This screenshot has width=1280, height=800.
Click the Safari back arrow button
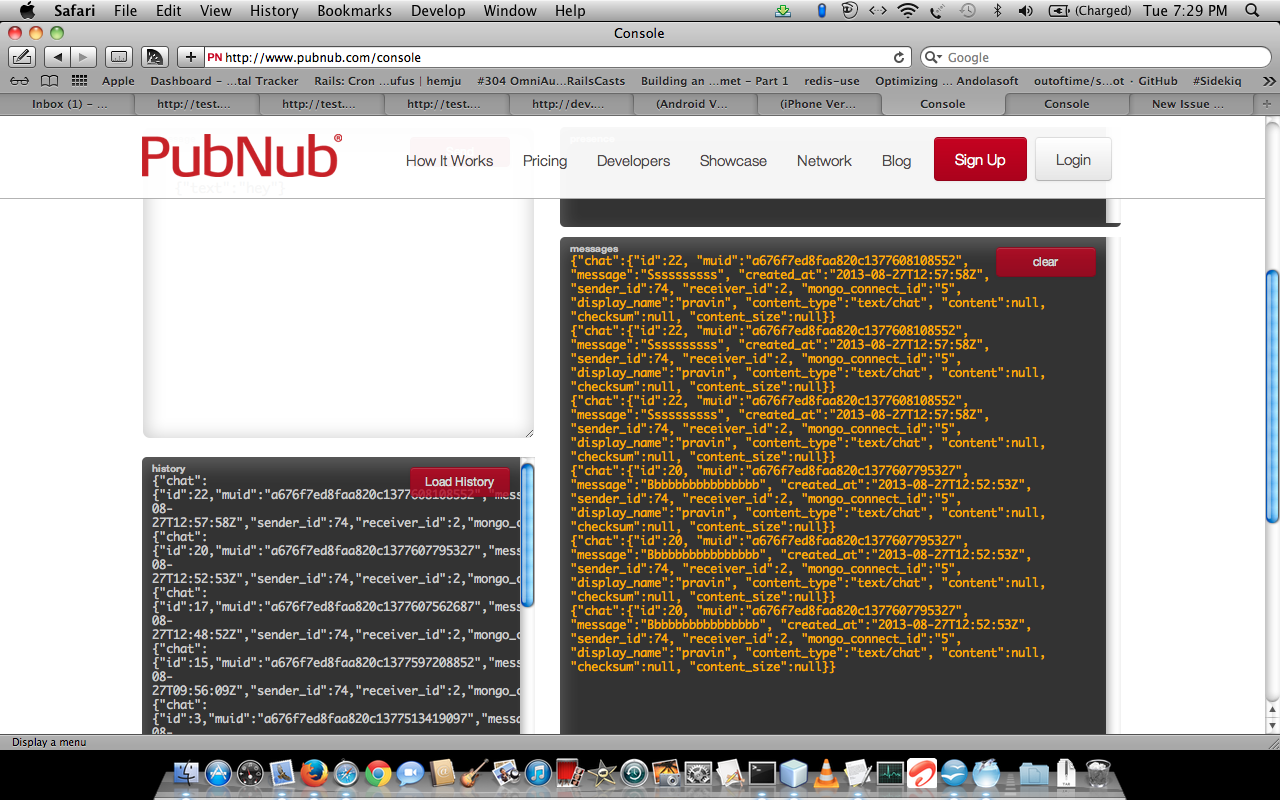[57, 57]
